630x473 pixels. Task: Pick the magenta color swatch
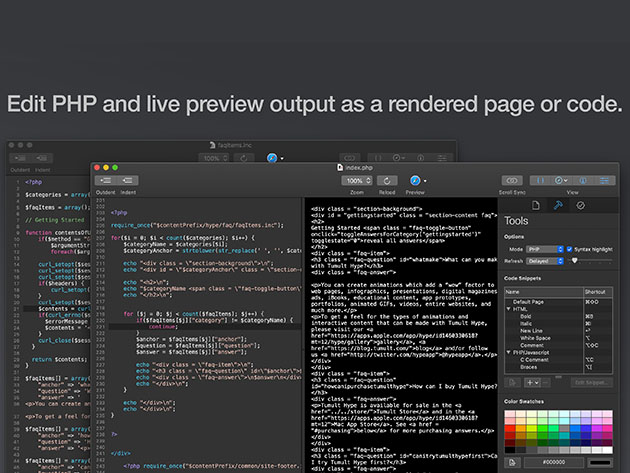[597, 429]
